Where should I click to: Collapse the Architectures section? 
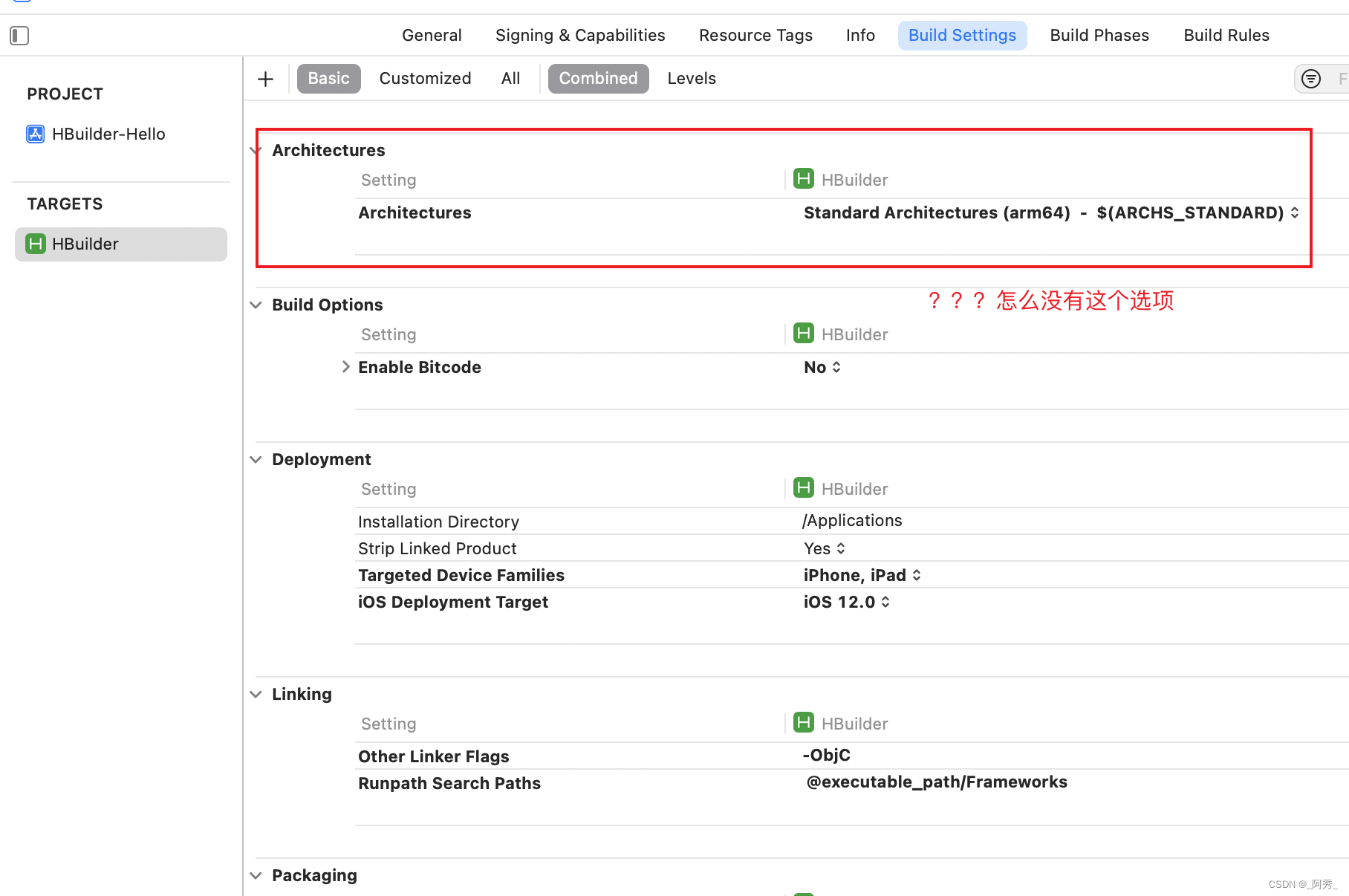(256, 151)
